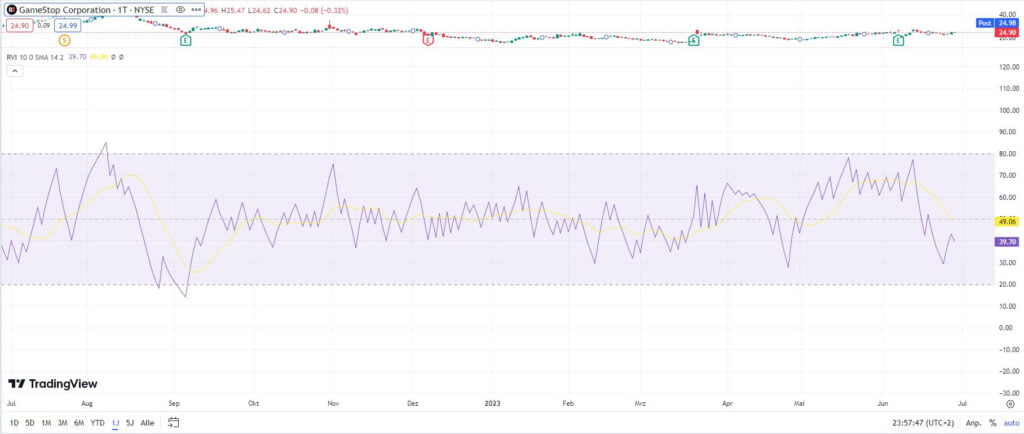Click the green E earnings marker near June
This screenshot has height=434, width=1024.
pyautogui.click(x=899, y=40)
